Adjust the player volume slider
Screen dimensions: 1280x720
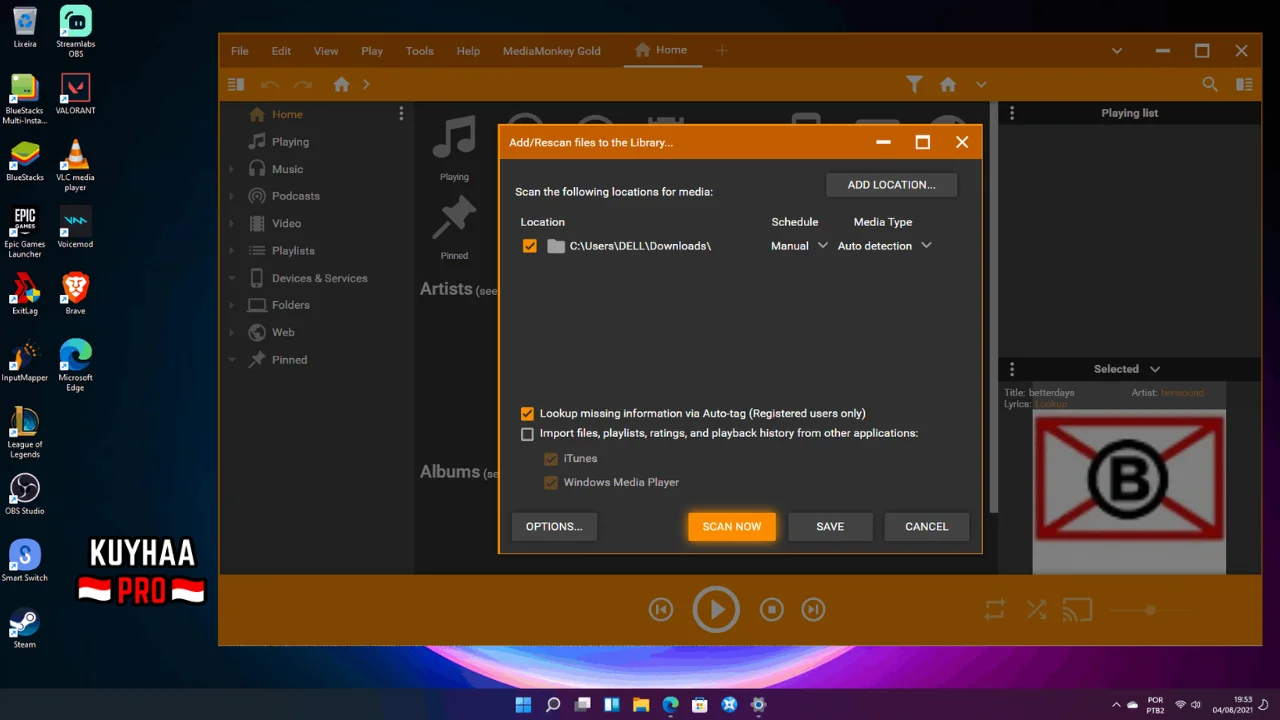pos(1150,610)
